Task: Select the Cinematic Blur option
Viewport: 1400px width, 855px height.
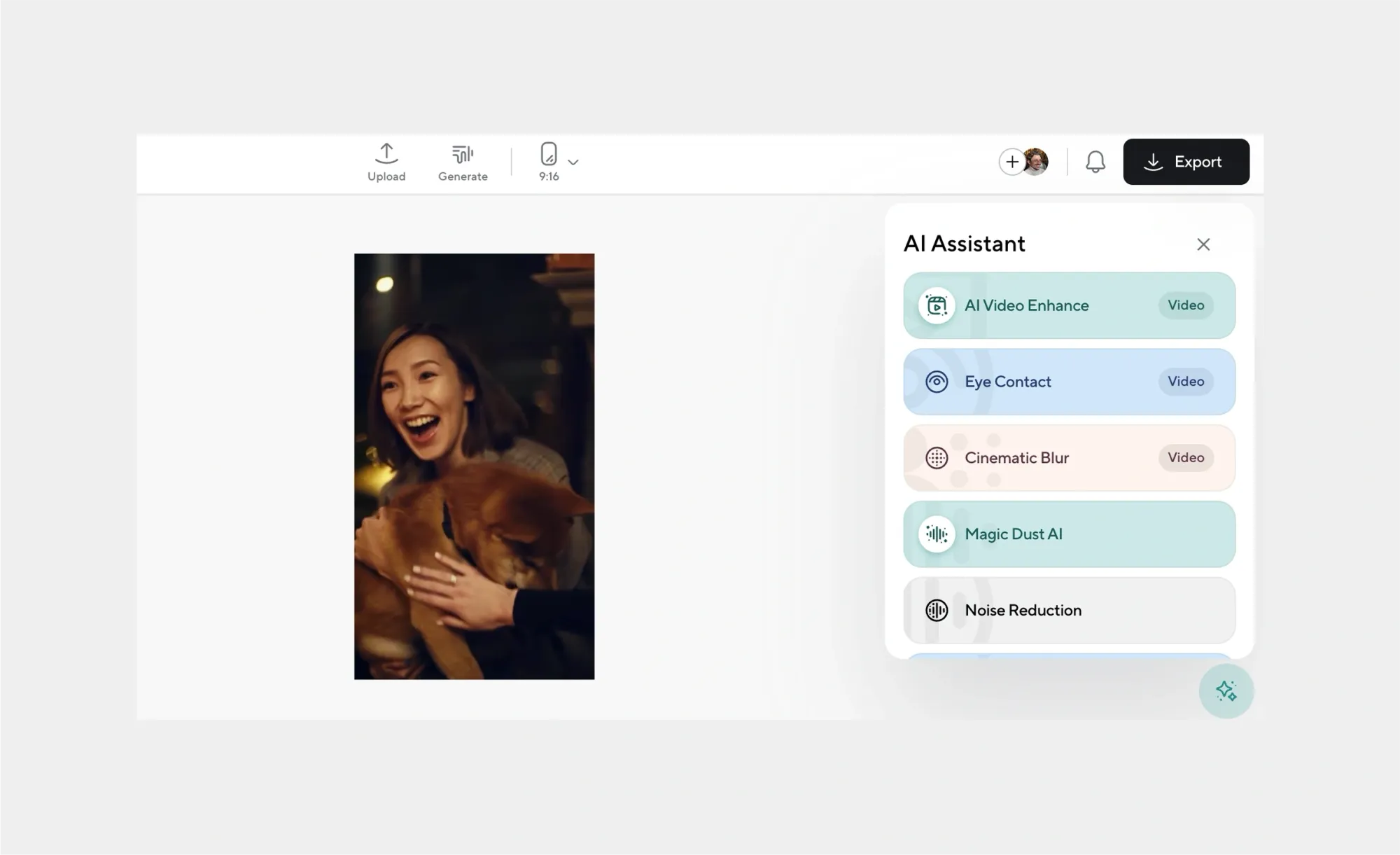Action: [1016, 458]
